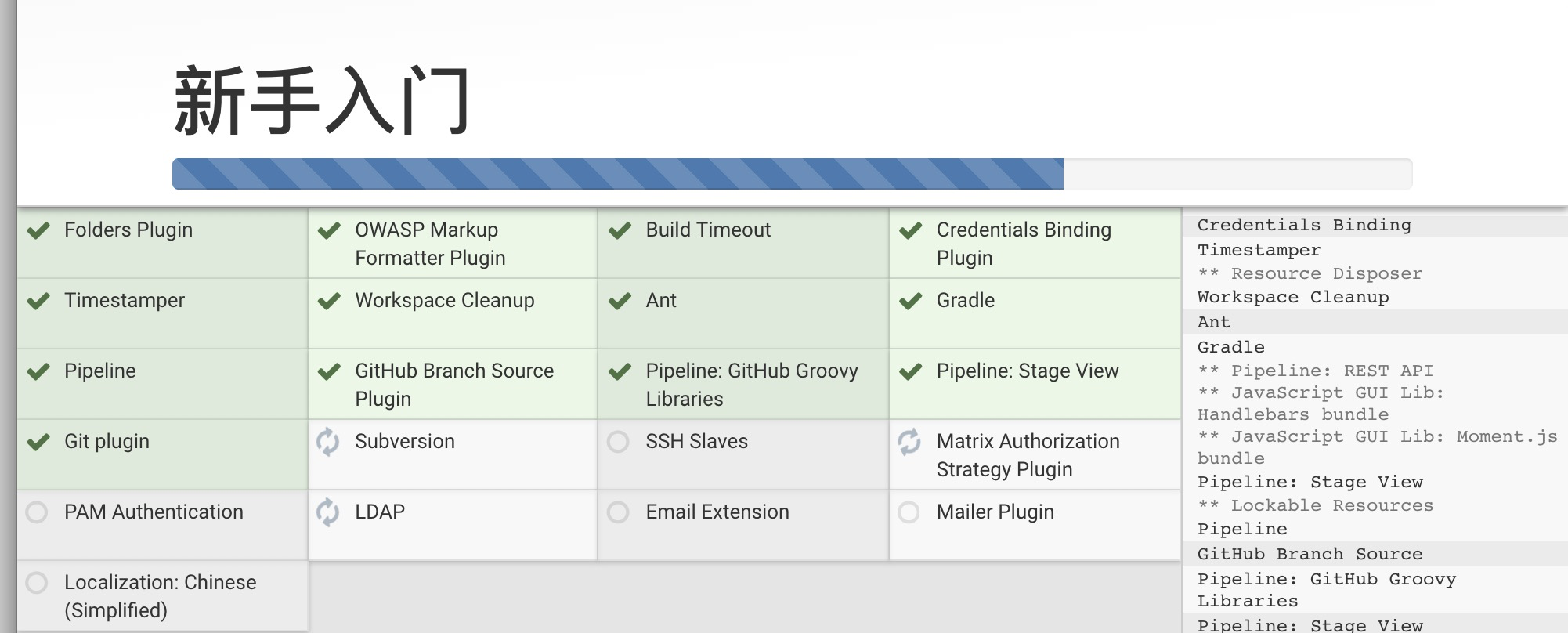Click "GitHub Branch Source" log entry
This screenshot has width=1568, height=633.
point(1310,555)
